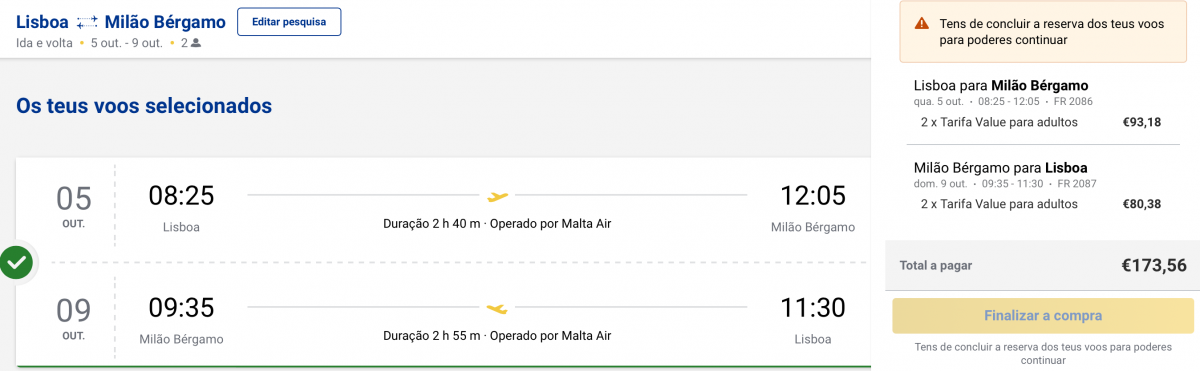The image size is (1200, 371).
Task: Click the Os teus voos selecionados heading
Action: (144, 105)
